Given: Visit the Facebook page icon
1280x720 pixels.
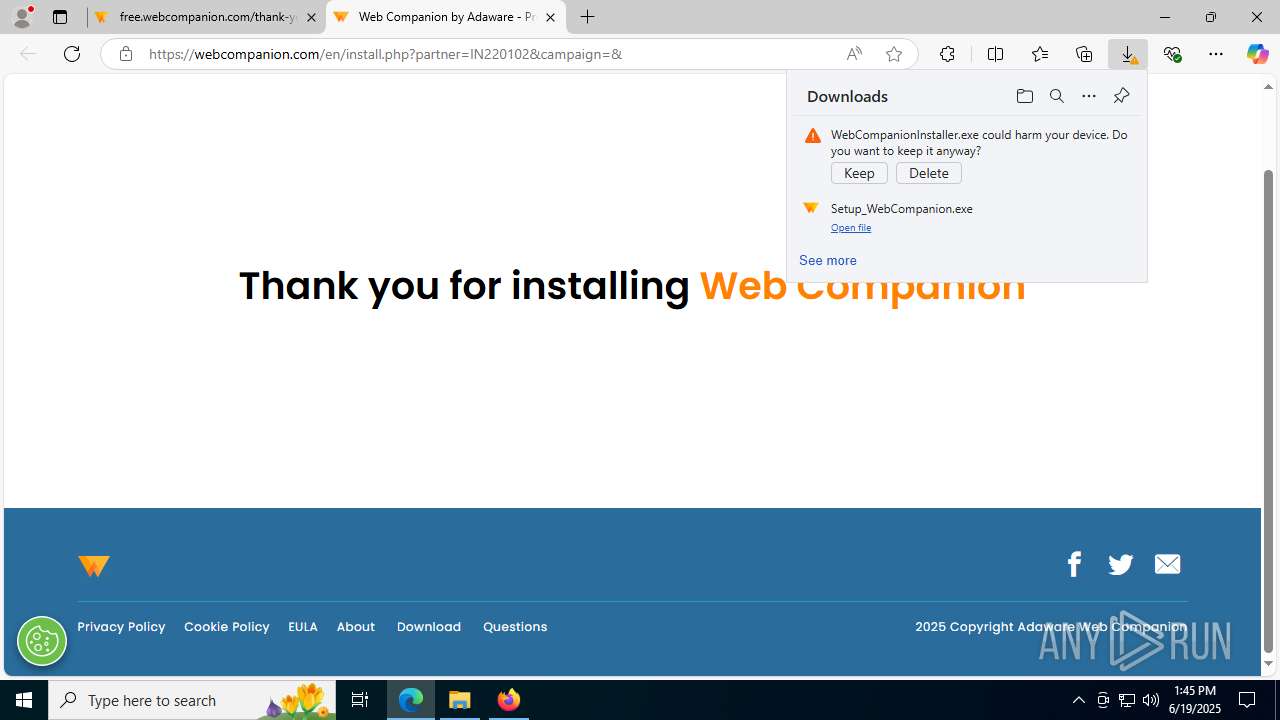Looking at the screenshot, I should click(x=1074, y=564).
